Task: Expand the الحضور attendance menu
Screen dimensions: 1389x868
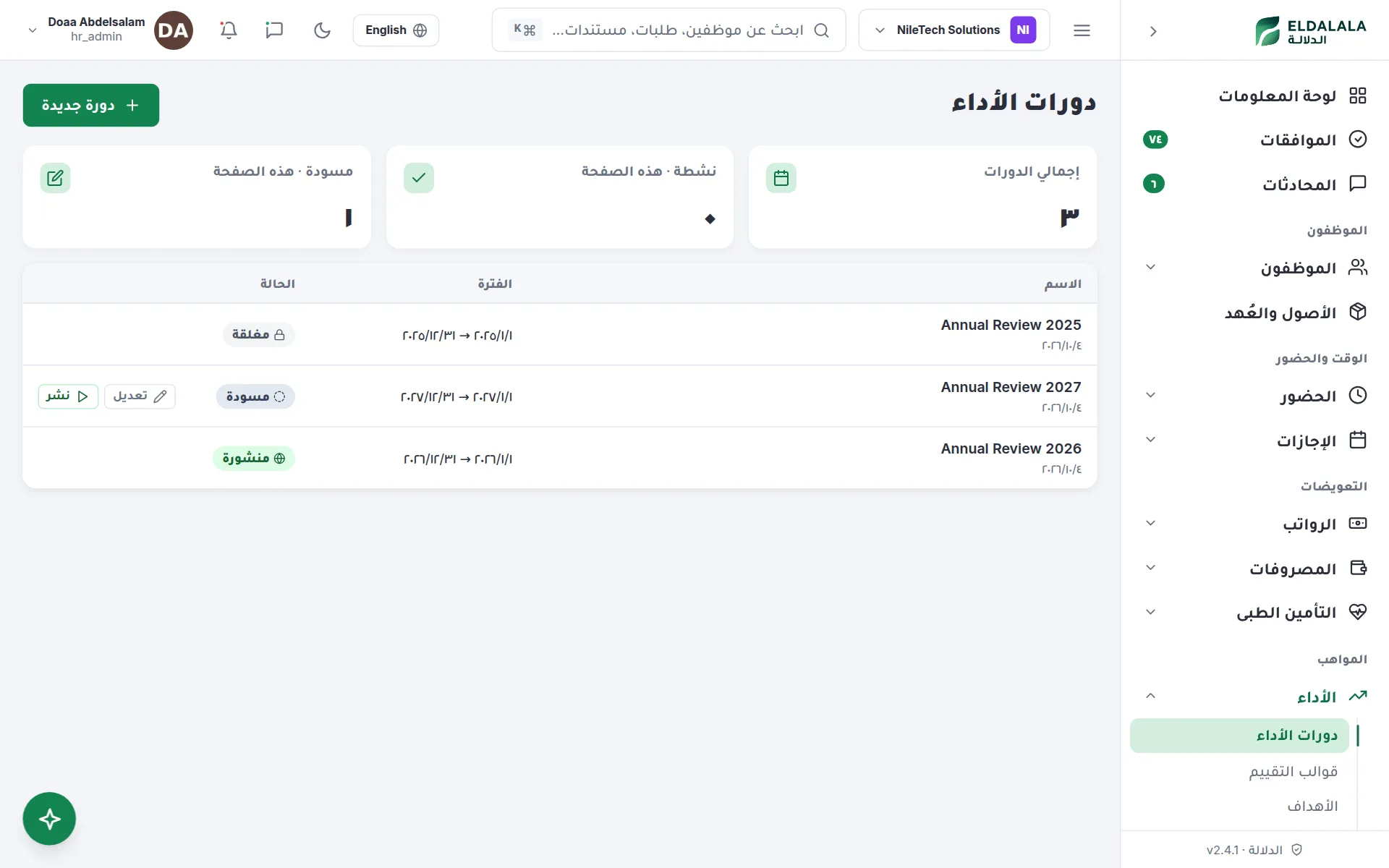Action: [x=1254, y=396]
